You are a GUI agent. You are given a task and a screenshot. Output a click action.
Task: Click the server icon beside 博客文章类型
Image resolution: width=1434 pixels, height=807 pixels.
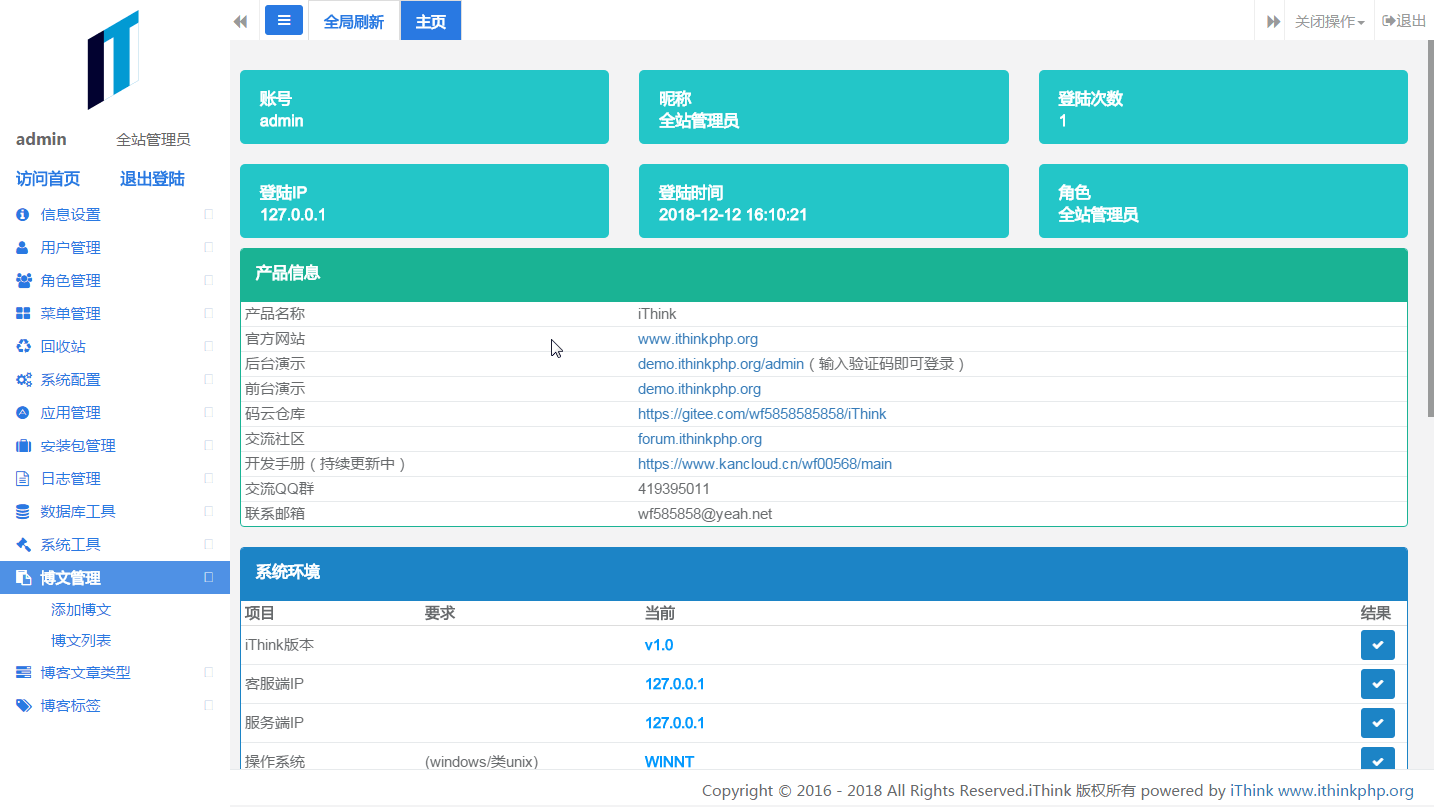tap(23, 673)
